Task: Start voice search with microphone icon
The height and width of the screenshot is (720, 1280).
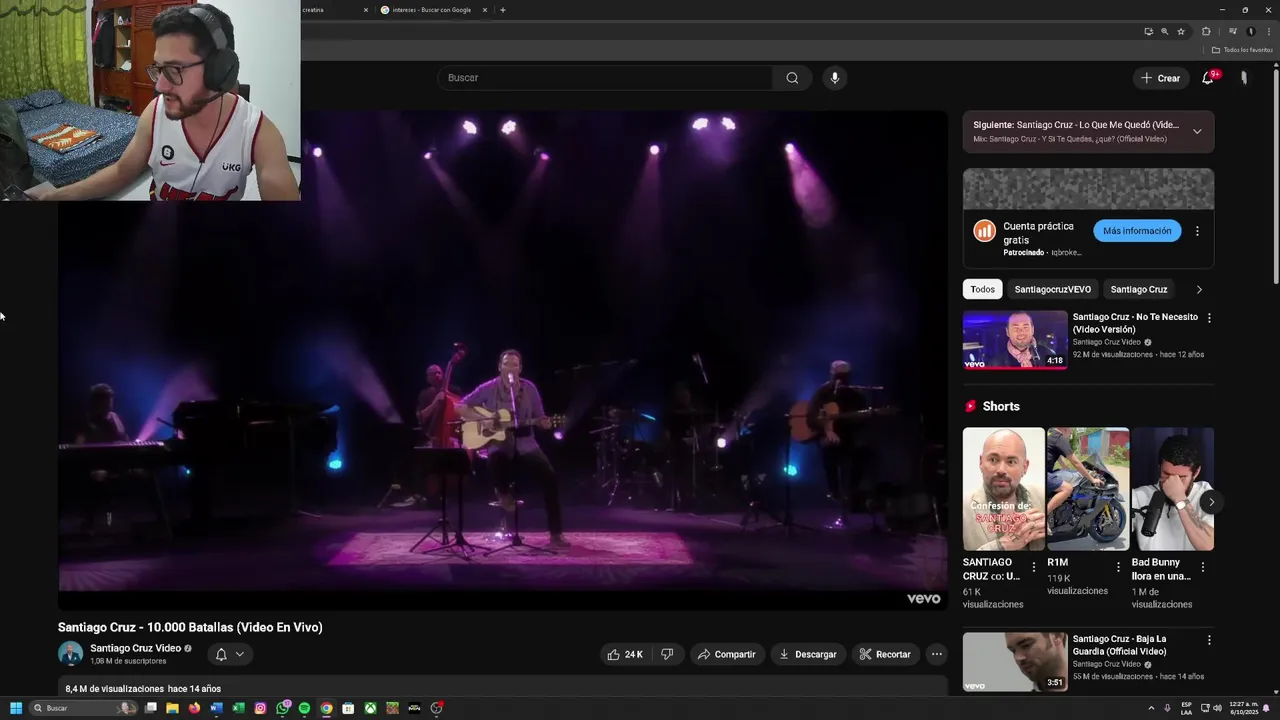Action: click(x=834, y=78)
